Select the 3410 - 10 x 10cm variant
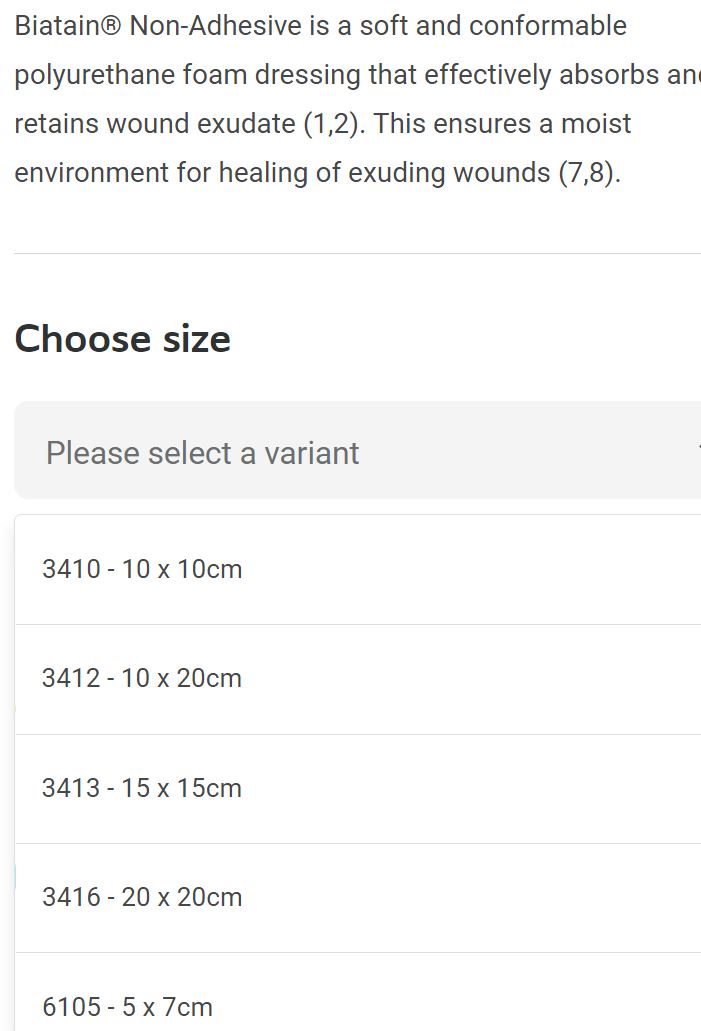 pyautogui.click(x=142, y=569)
